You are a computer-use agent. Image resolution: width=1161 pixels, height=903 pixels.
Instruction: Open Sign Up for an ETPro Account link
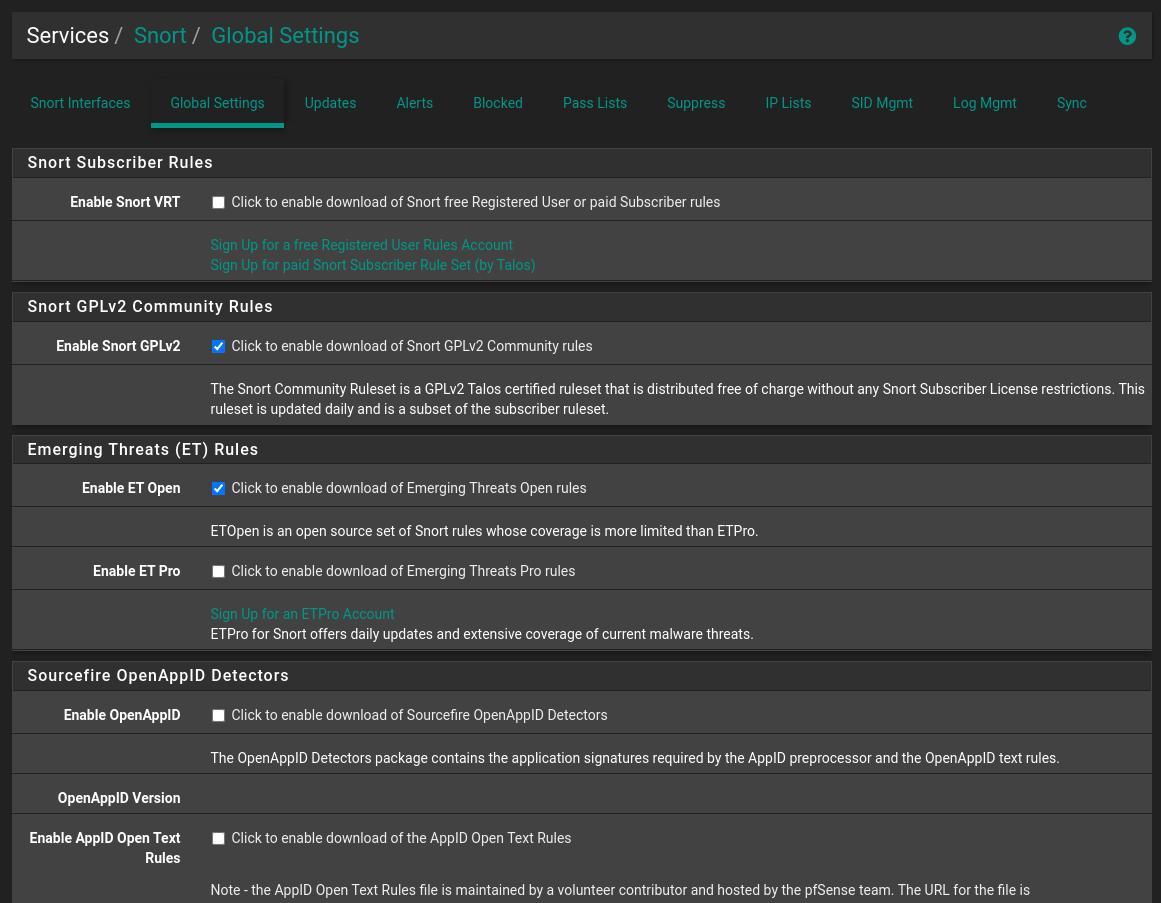(302, 614)
